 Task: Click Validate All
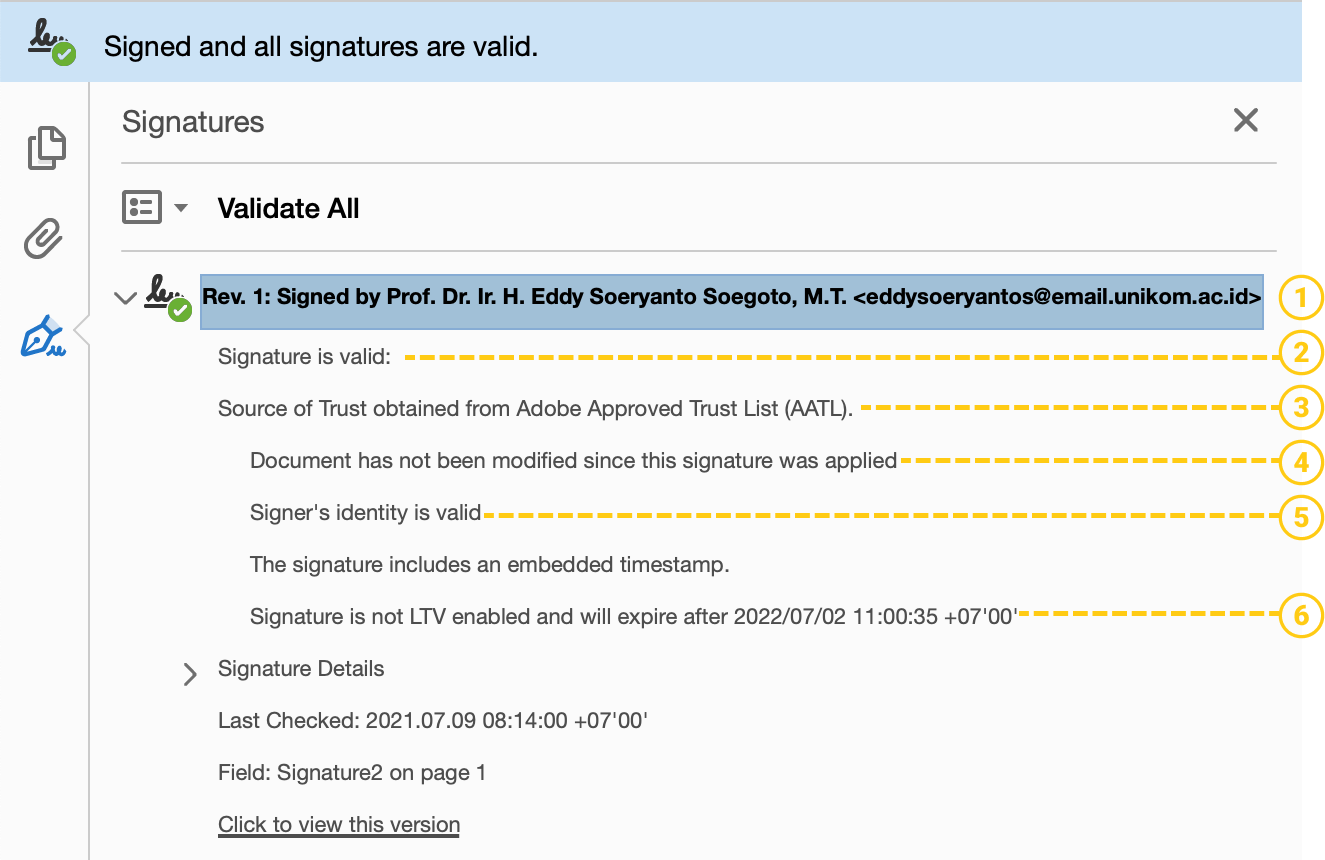click(x=288, y=209)
